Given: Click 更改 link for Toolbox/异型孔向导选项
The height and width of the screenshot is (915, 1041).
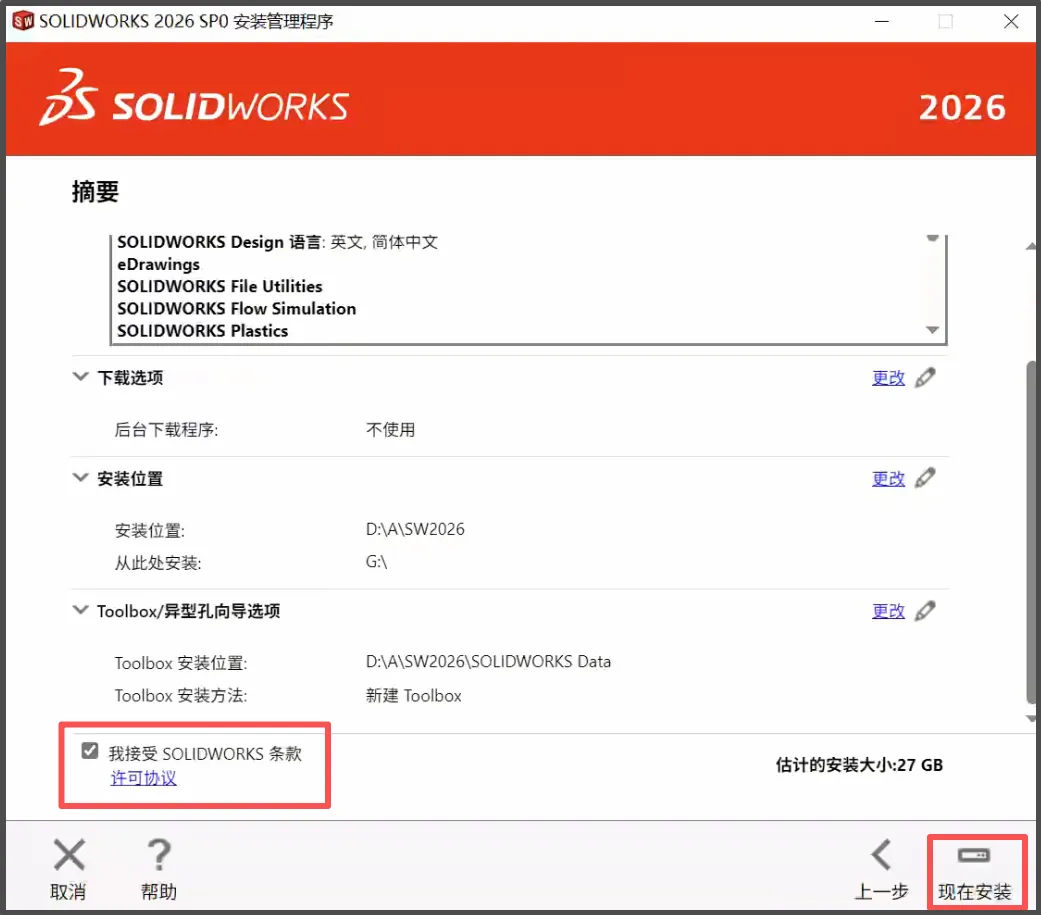Looking at the screenshot, I should click(x=888, y=611).
